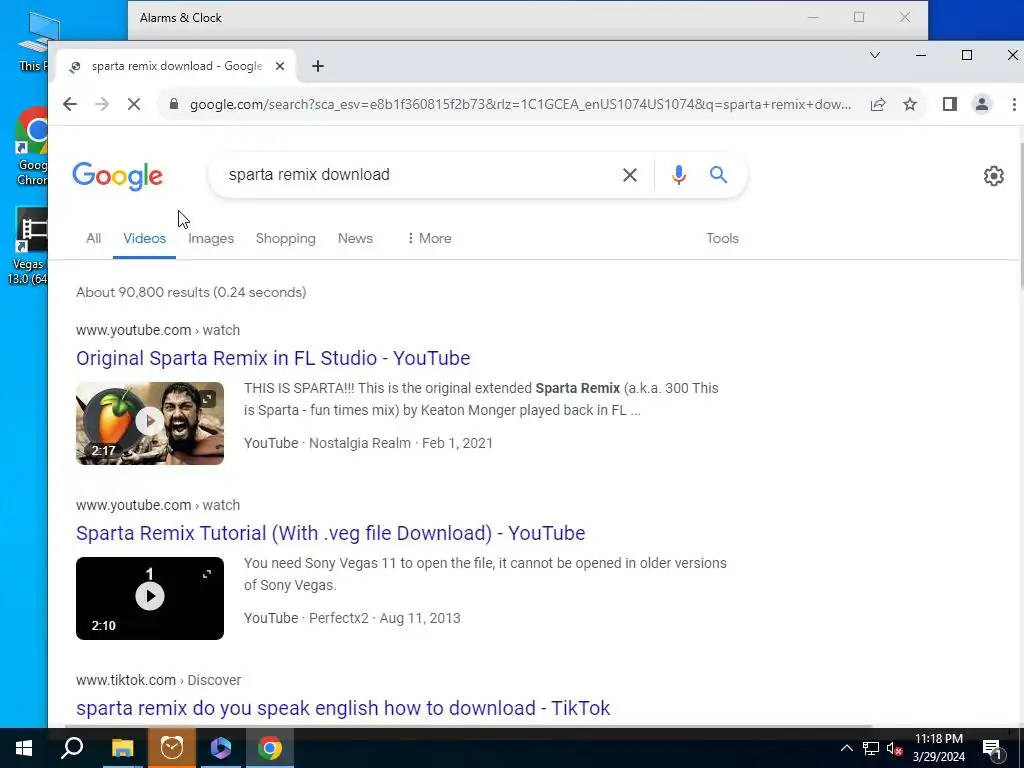Image resolution: width=1024 pixels, height=768 pixels.
Task: Go to the Google logo homepage
Action: click(118, 176)
